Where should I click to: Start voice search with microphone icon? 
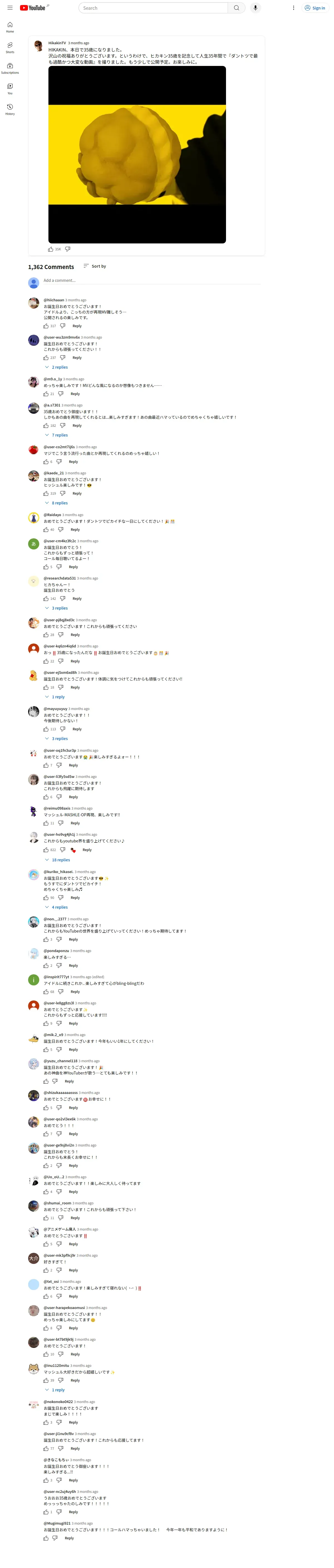(x=256, y=8)
